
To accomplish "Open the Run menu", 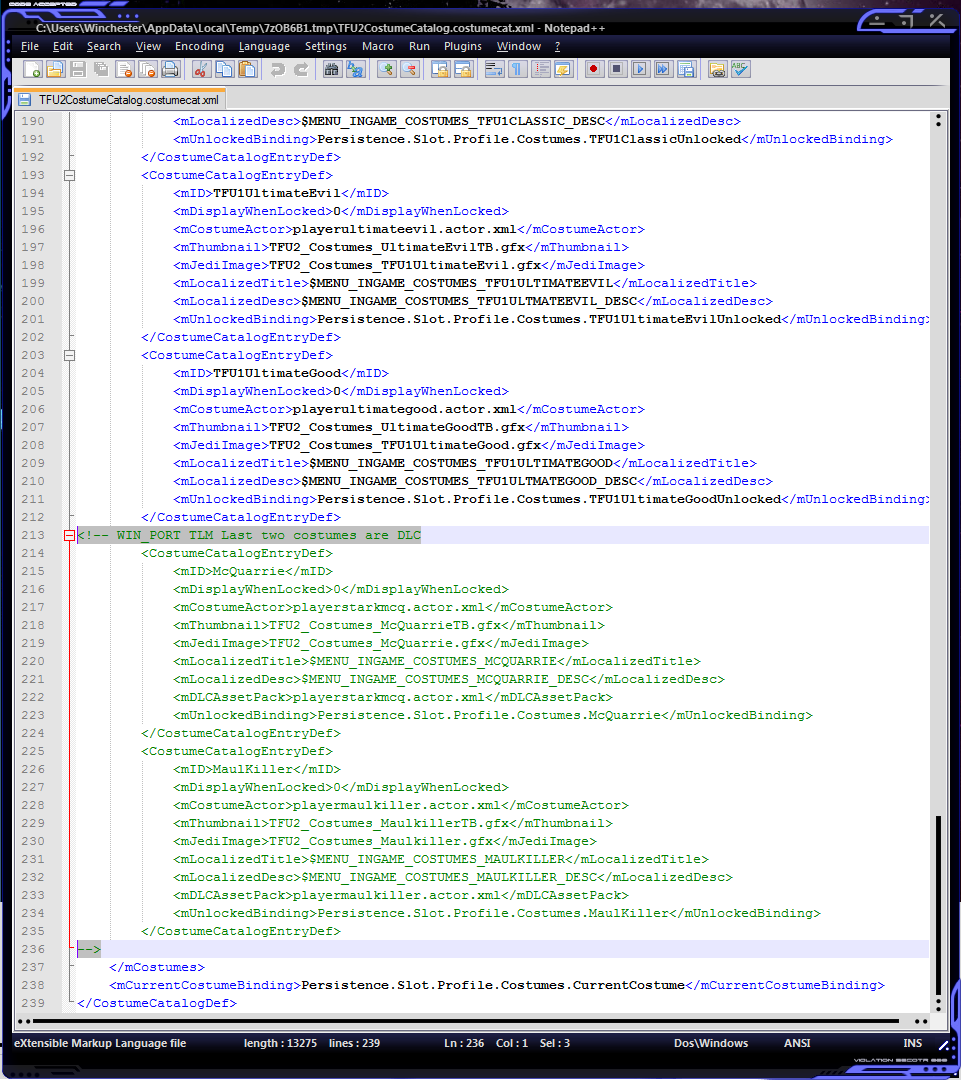I will tap(419, 46).
